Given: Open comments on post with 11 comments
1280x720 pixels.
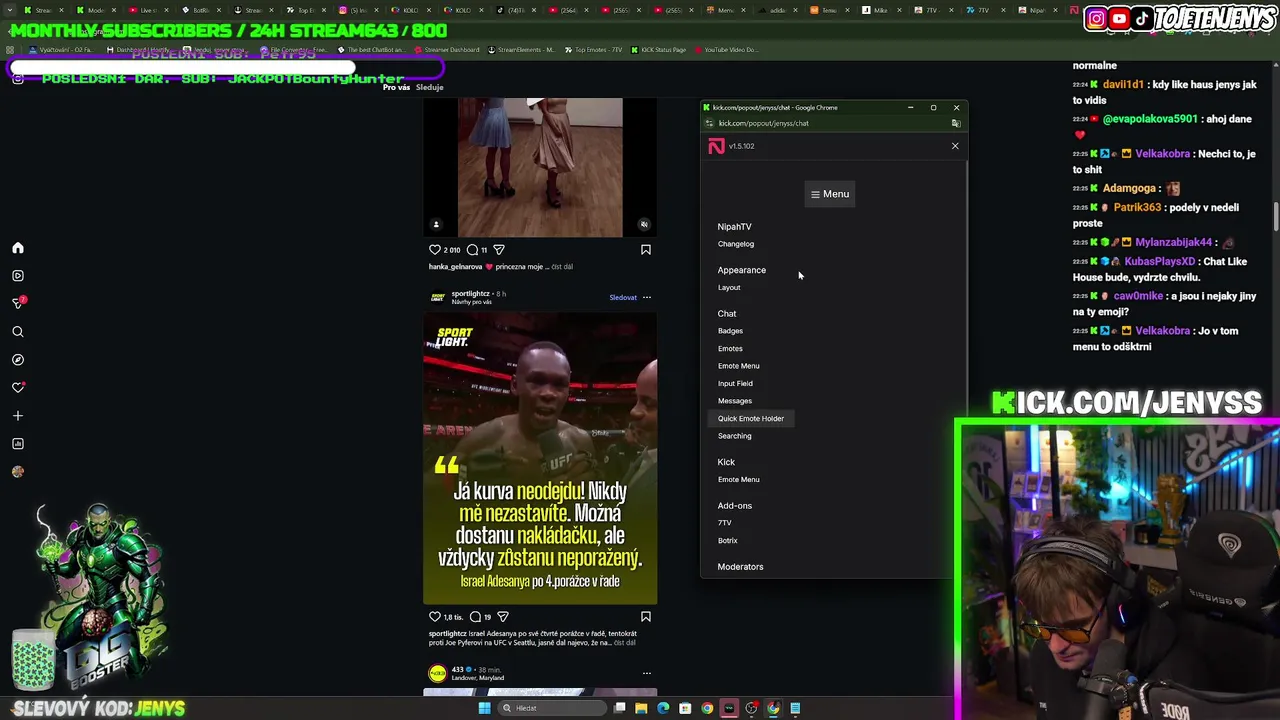Looking at the screenshot, I should [x=473, y=250].
